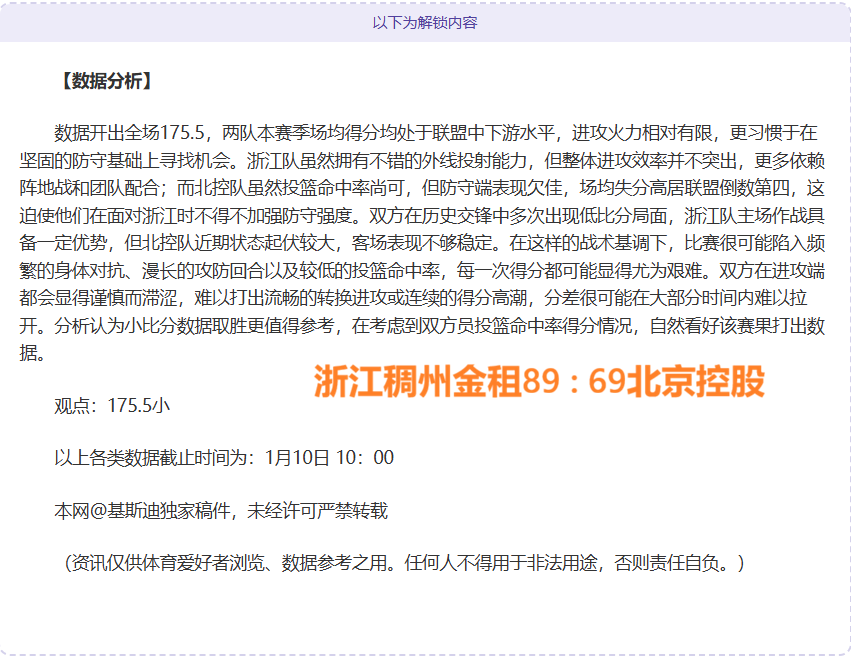Image resolution: width=851 pixels, height=656 pixels.
Task: Click the "未经许可严禁转载" copyright notice
Action: point(318,511)
